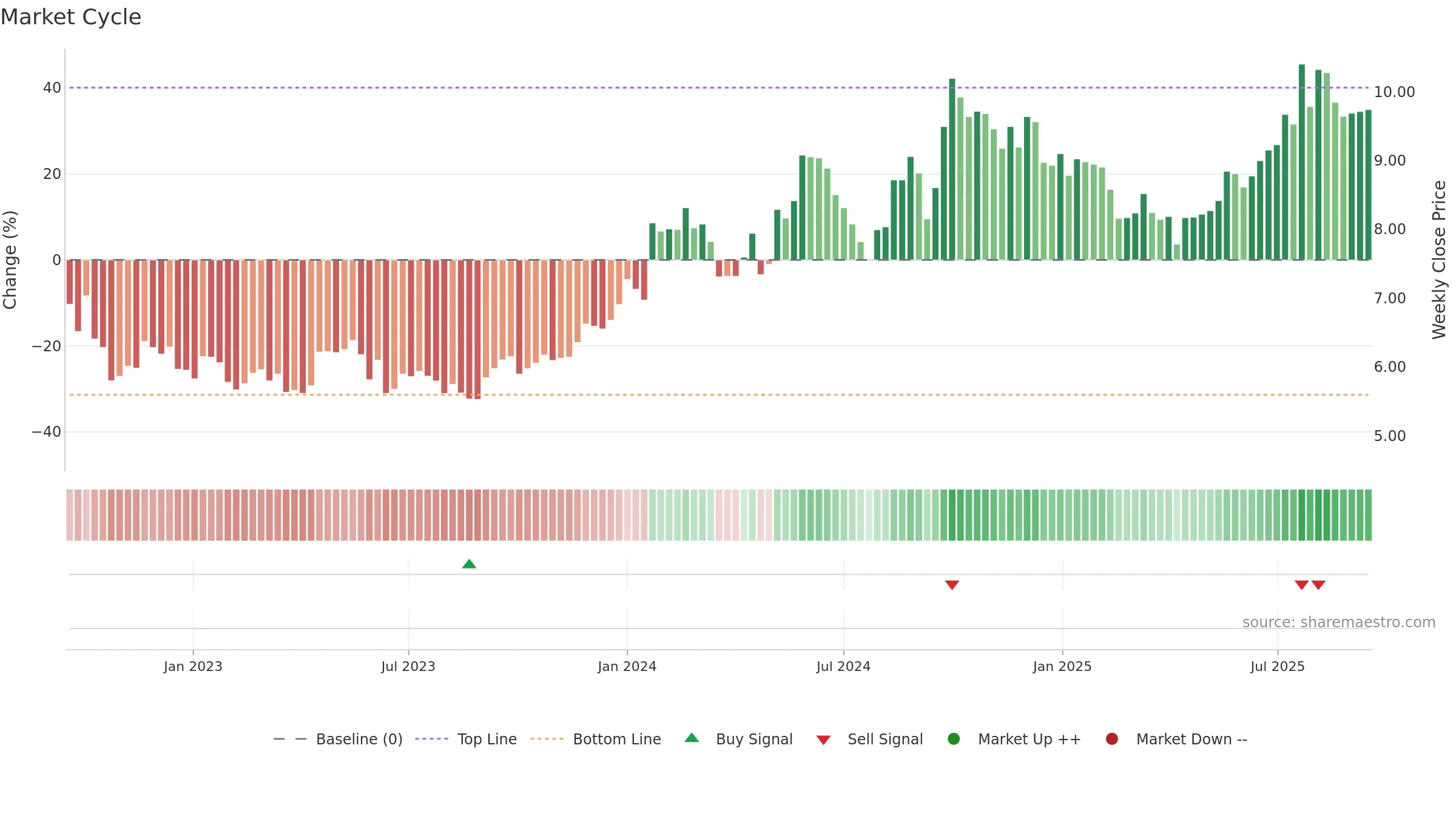Click the 40 tick on the left axis
This screenshot has height=819, width=1456.
[52, 88]
